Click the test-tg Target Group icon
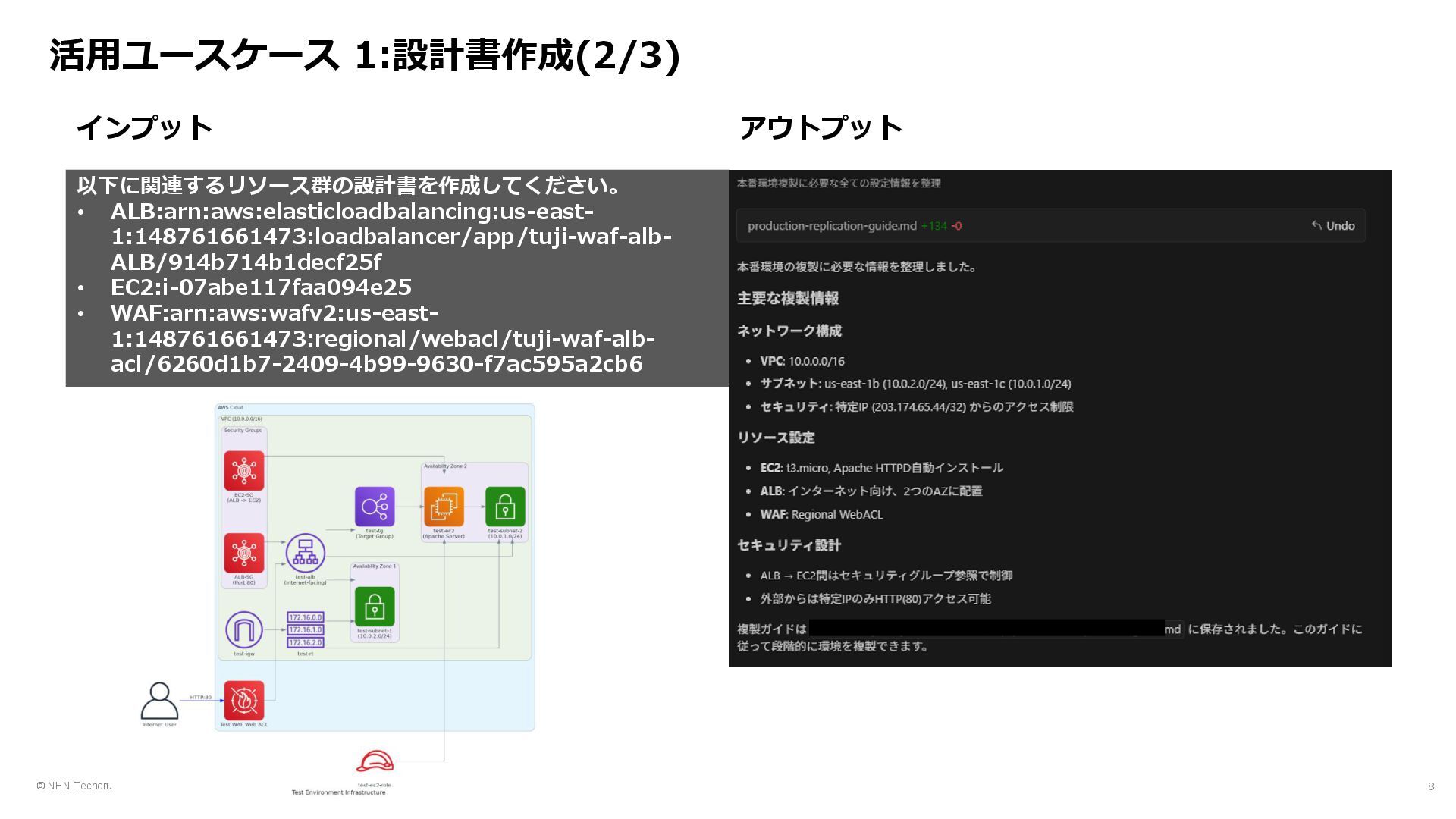 click(x=375, y=507)
